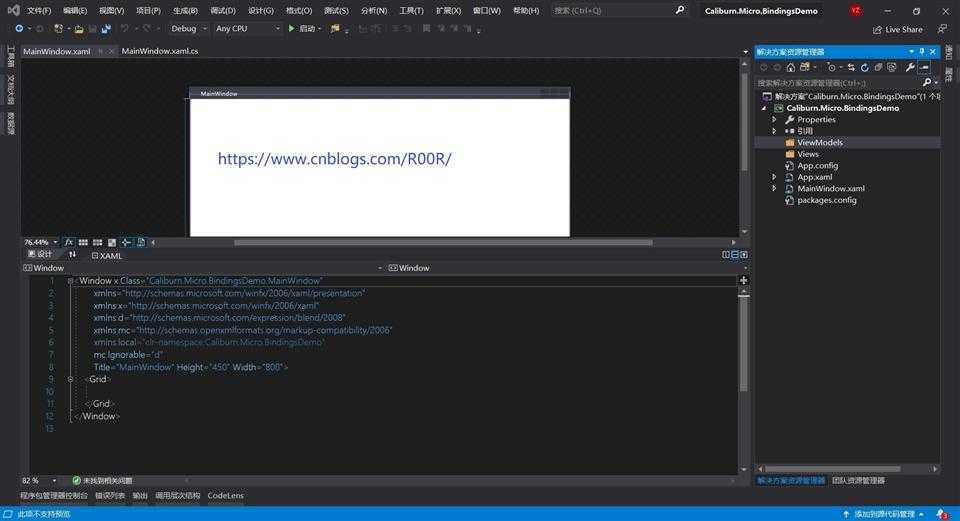Open the 输出 output bottom tab
The width and height of the screenshot is (960, 521).
(140, 495)
